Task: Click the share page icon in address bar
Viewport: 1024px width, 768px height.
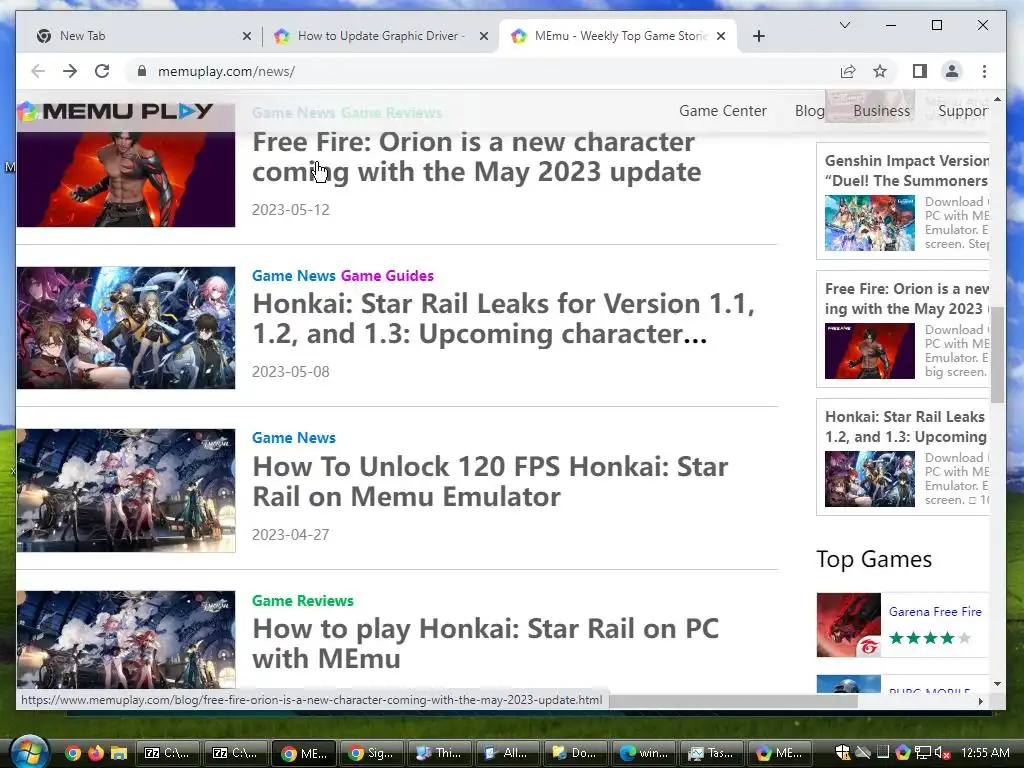Action: point(848,71)
